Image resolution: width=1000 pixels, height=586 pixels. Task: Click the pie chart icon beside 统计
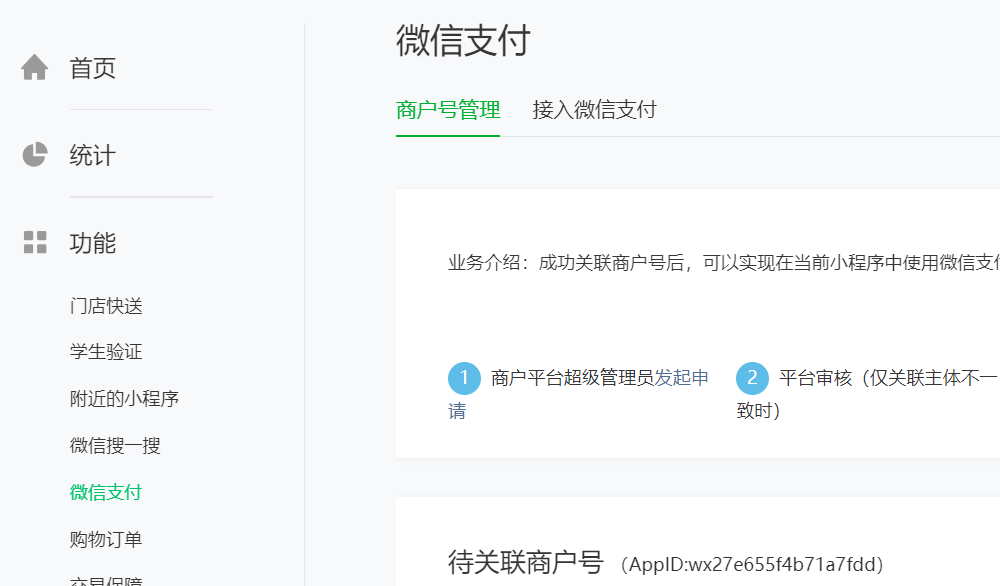click(x=34, y=155)
